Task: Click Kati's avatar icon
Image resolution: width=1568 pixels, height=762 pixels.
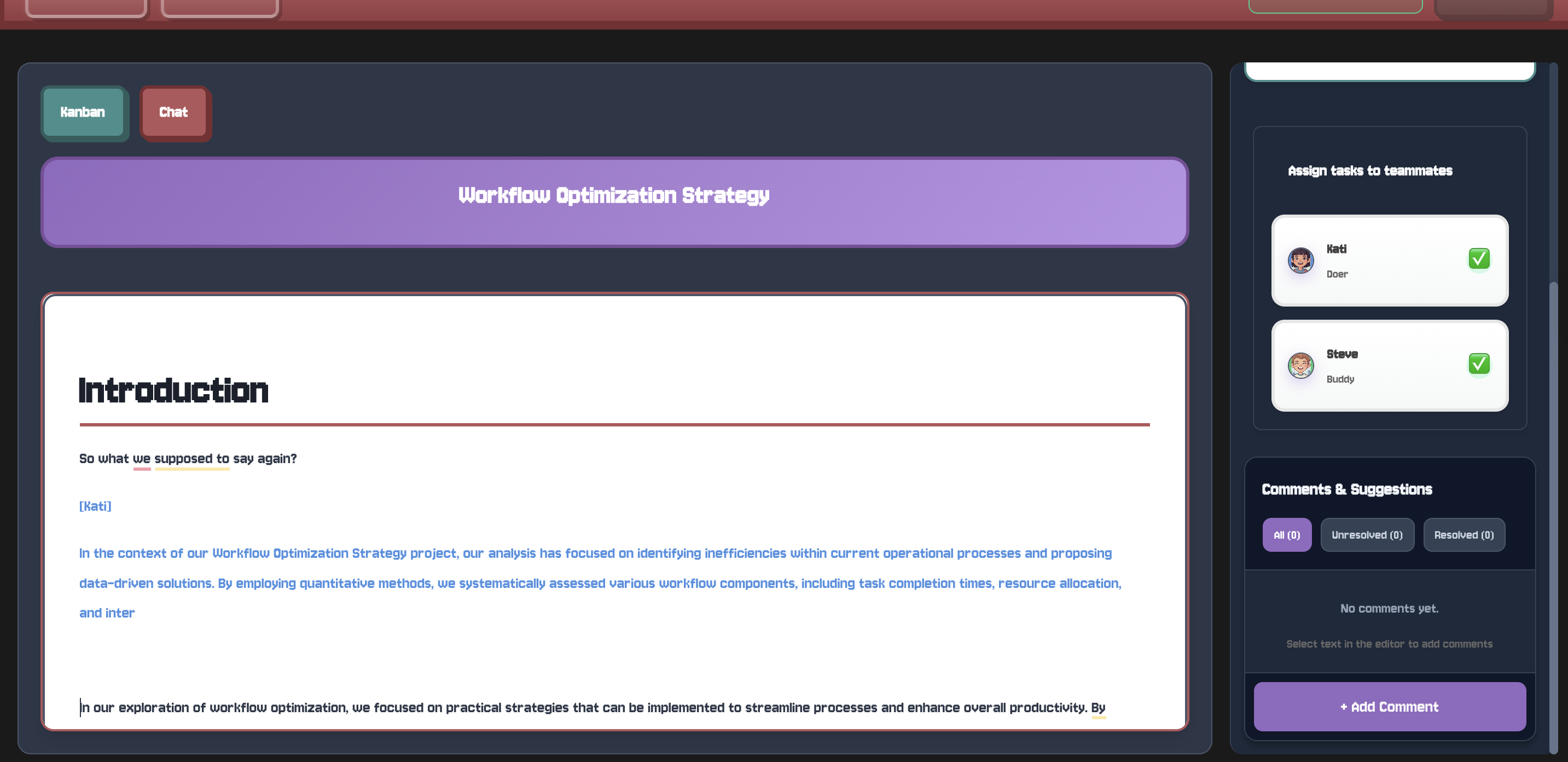Action: 1300,260
